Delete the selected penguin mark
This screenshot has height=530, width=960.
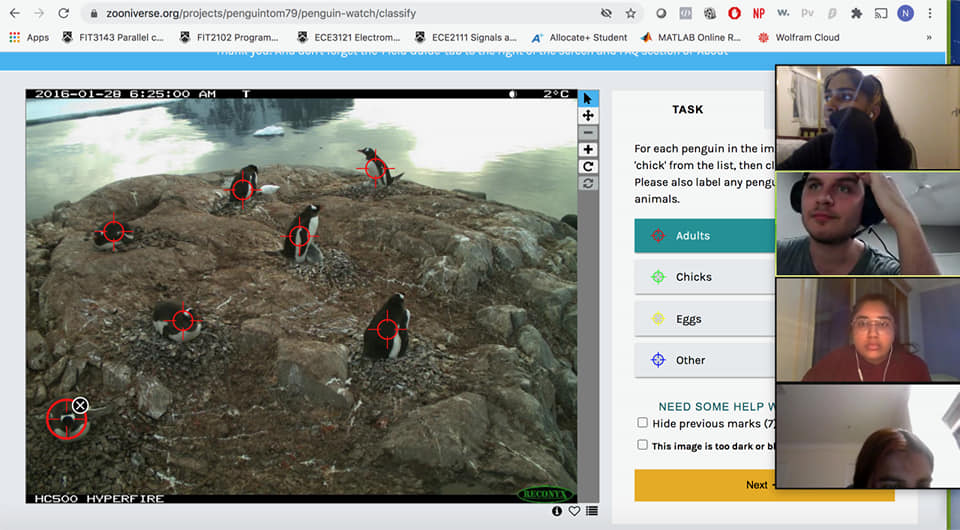80,405
